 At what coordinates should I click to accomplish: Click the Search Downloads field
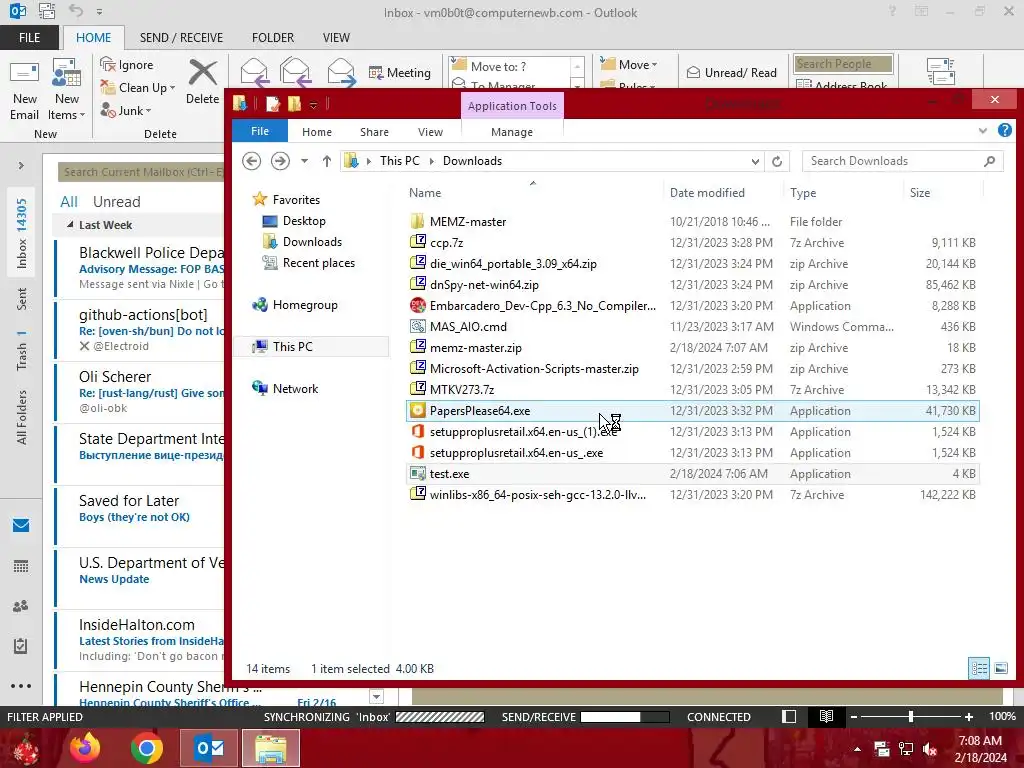pyautogui.click(x=901, y=161)
